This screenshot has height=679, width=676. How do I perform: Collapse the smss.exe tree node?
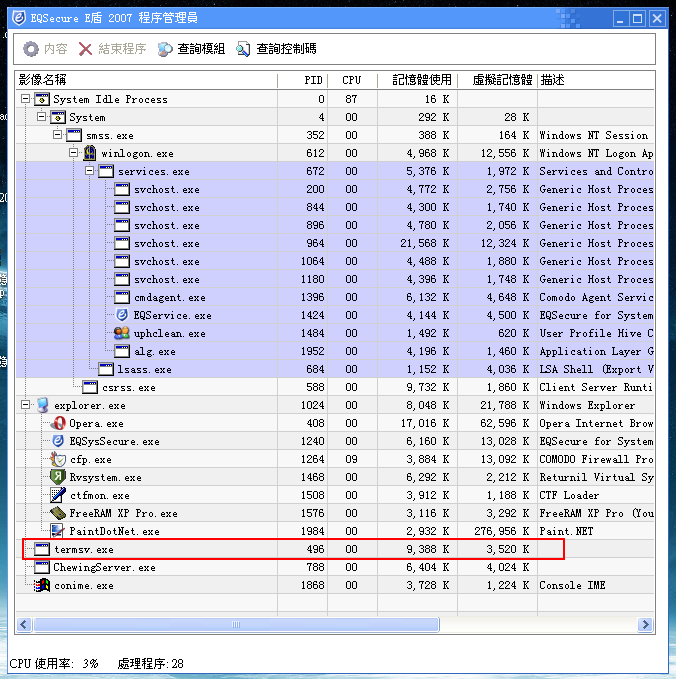(x=58, y=135)
